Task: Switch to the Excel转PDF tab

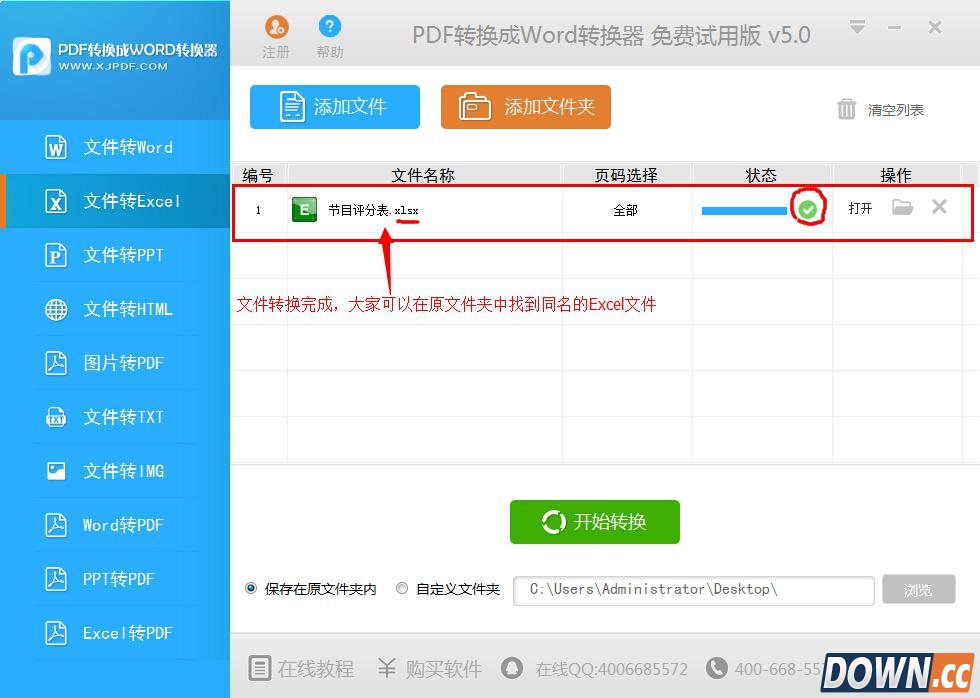Action: tap(57, 633)
